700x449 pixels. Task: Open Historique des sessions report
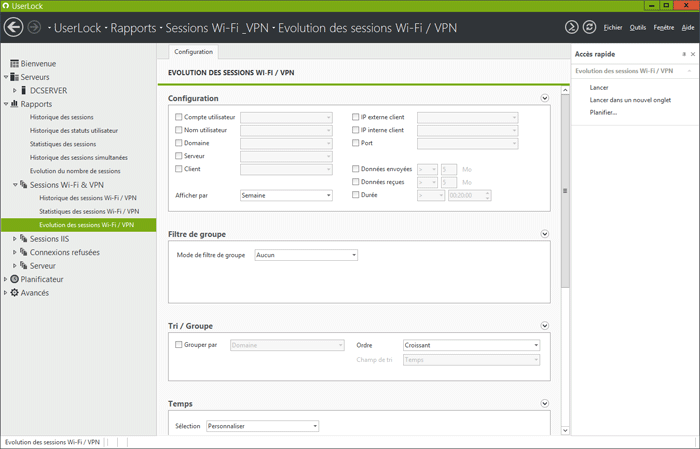click(x=62, y=117)
